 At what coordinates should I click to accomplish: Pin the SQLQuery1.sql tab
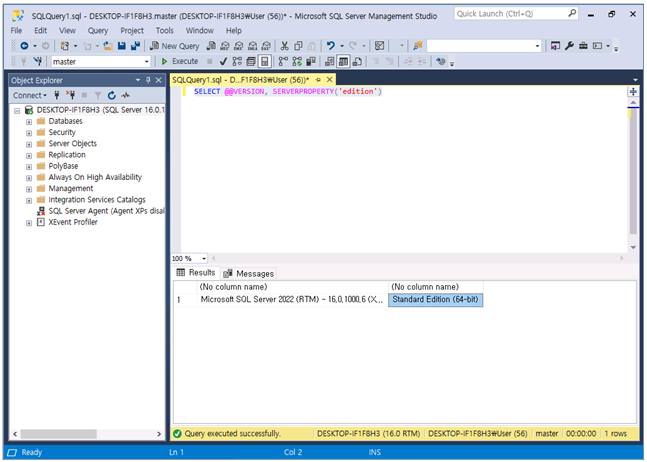318,80
